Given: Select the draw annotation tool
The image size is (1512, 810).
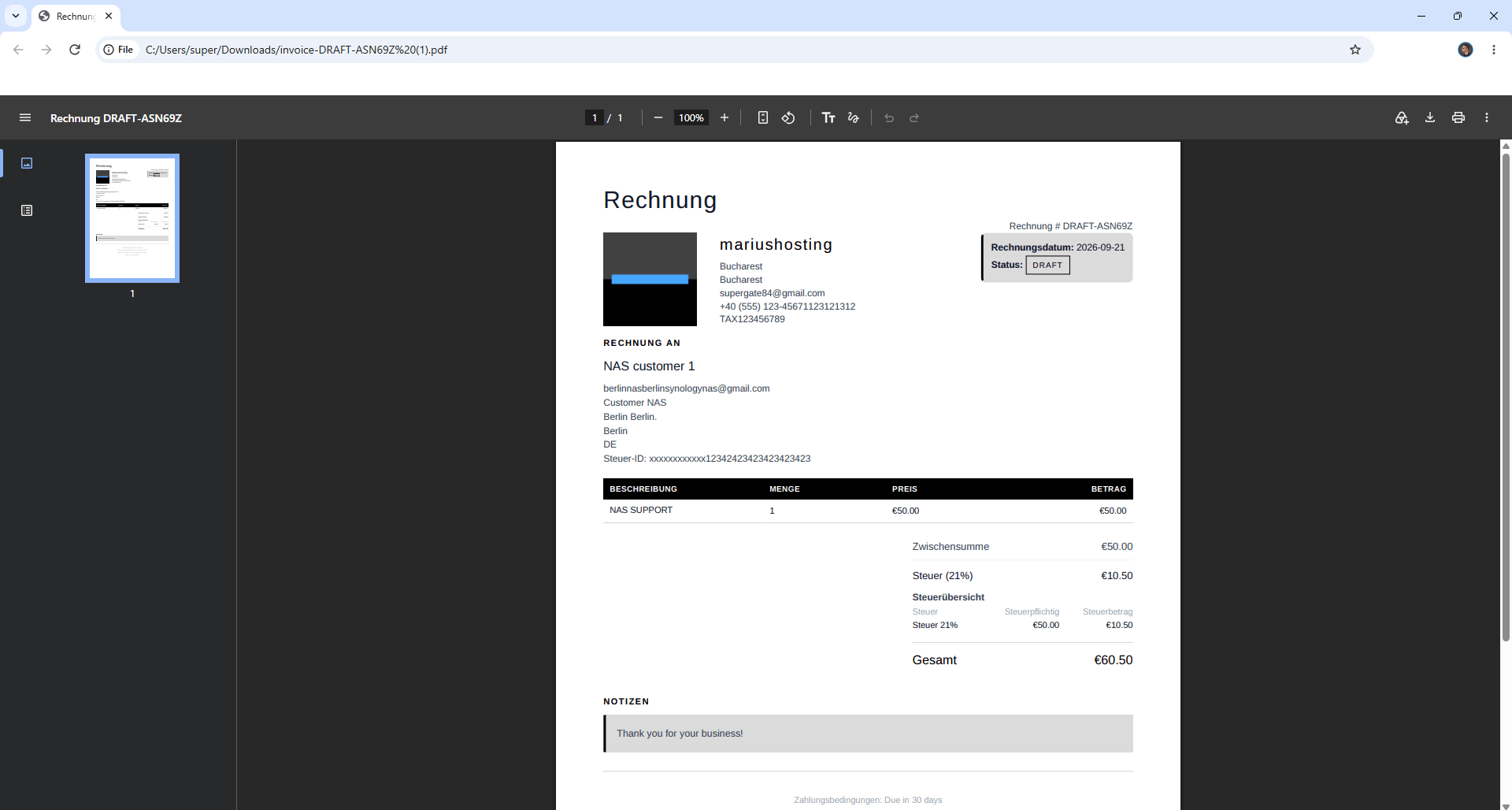Looking at the screenshot, I should [x=854, y=117].
